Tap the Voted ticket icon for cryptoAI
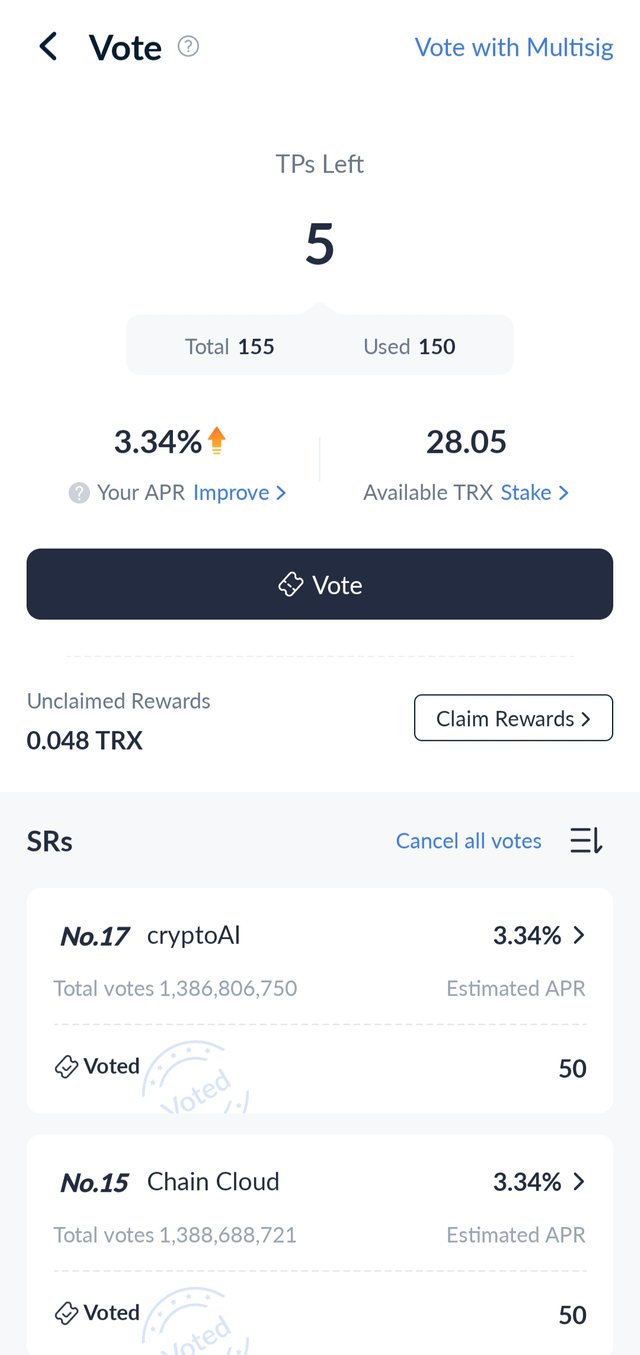The width and height of the screenshot is (640, 1355). [x=66, y=1067]
